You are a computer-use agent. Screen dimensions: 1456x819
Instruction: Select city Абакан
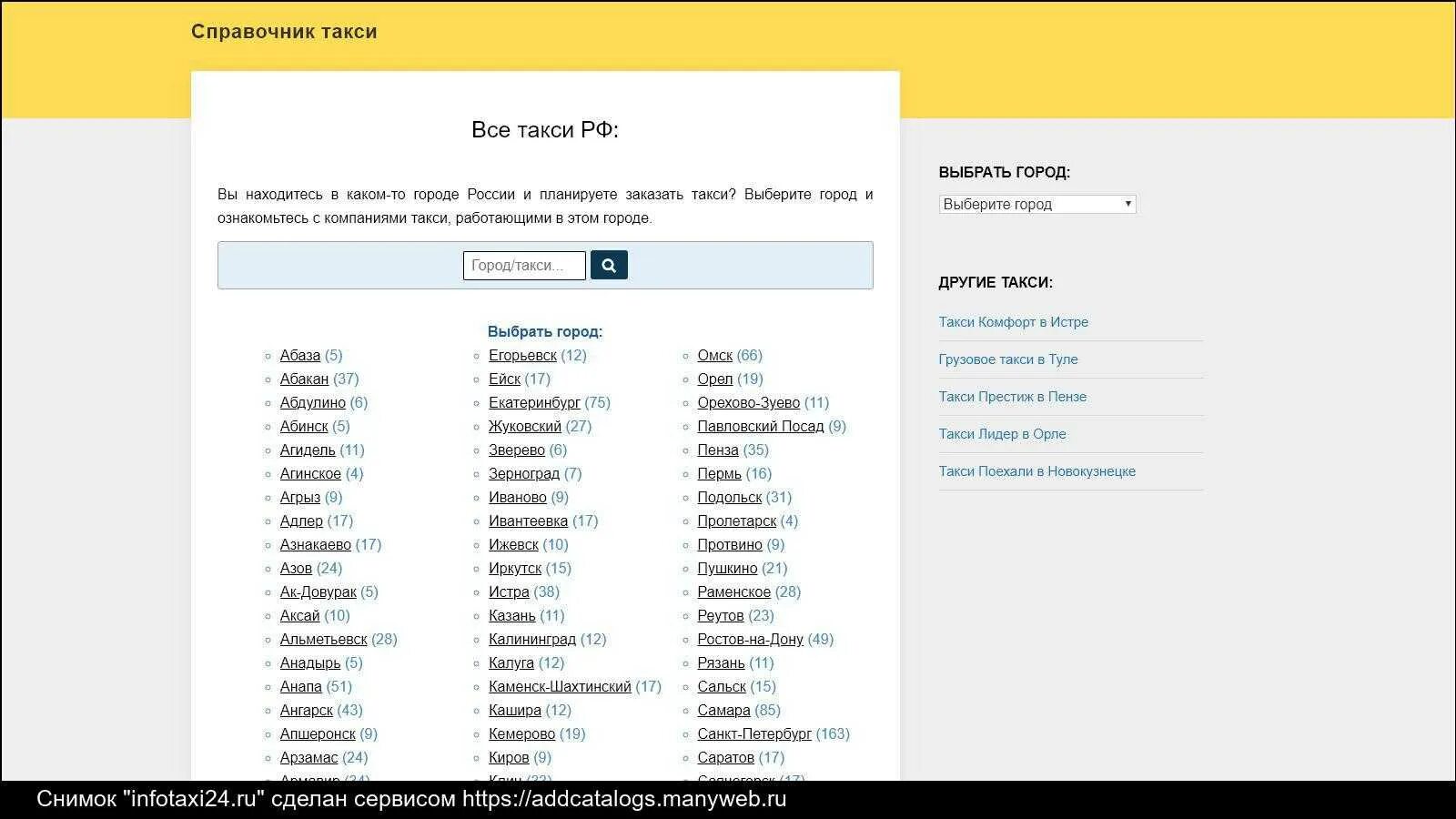(x=304, y=379)
